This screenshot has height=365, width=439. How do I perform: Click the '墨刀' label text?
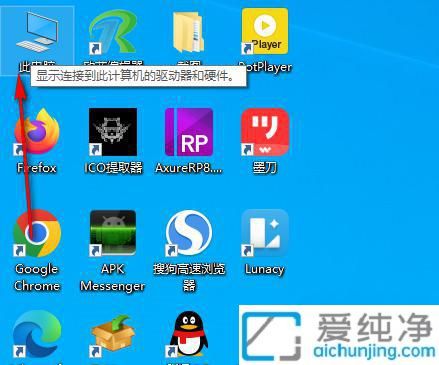point(265,168)
